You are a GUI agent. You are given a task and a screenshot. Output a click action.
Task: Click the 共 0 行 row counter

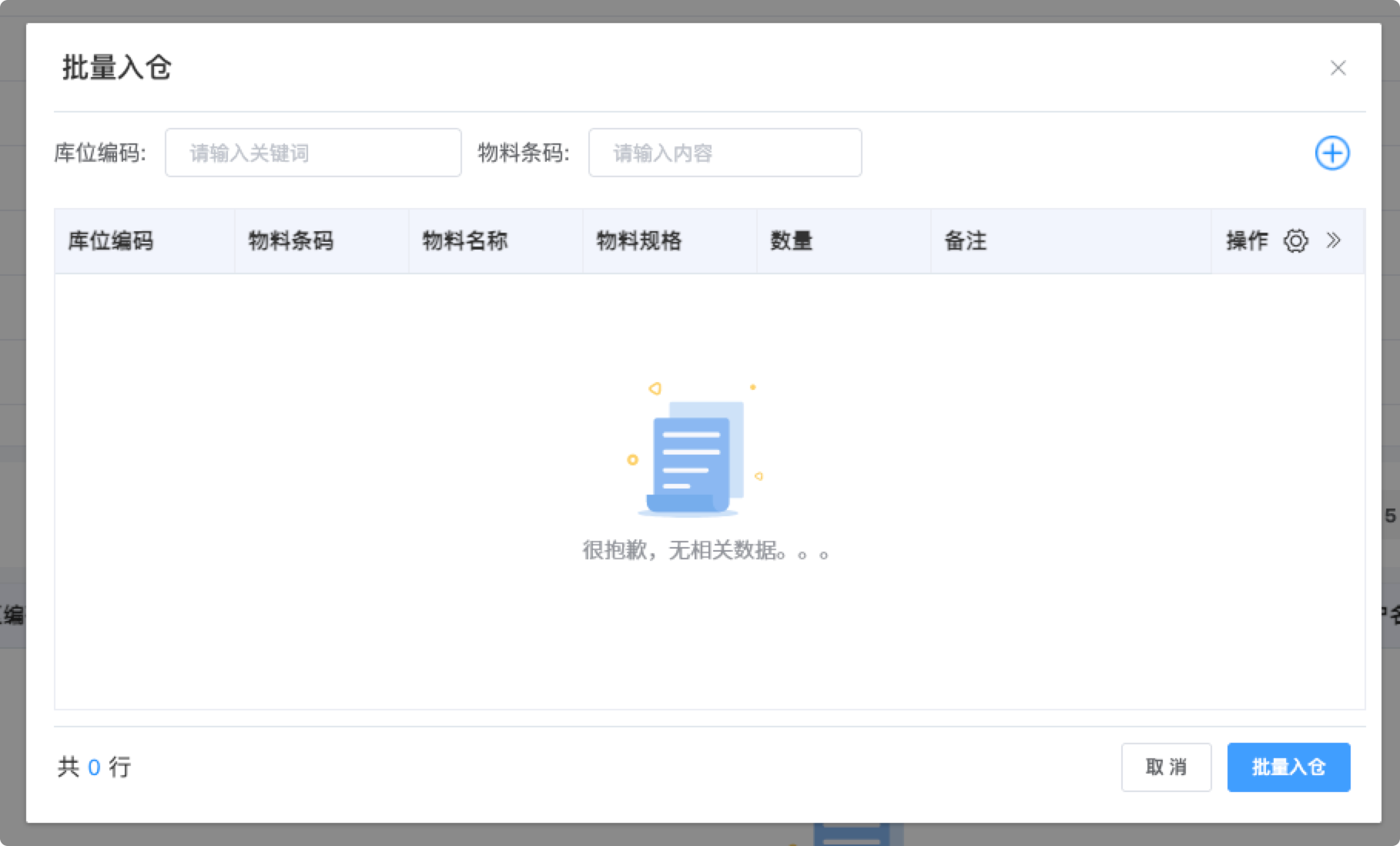pyautogui.click(x=94, y=767)
